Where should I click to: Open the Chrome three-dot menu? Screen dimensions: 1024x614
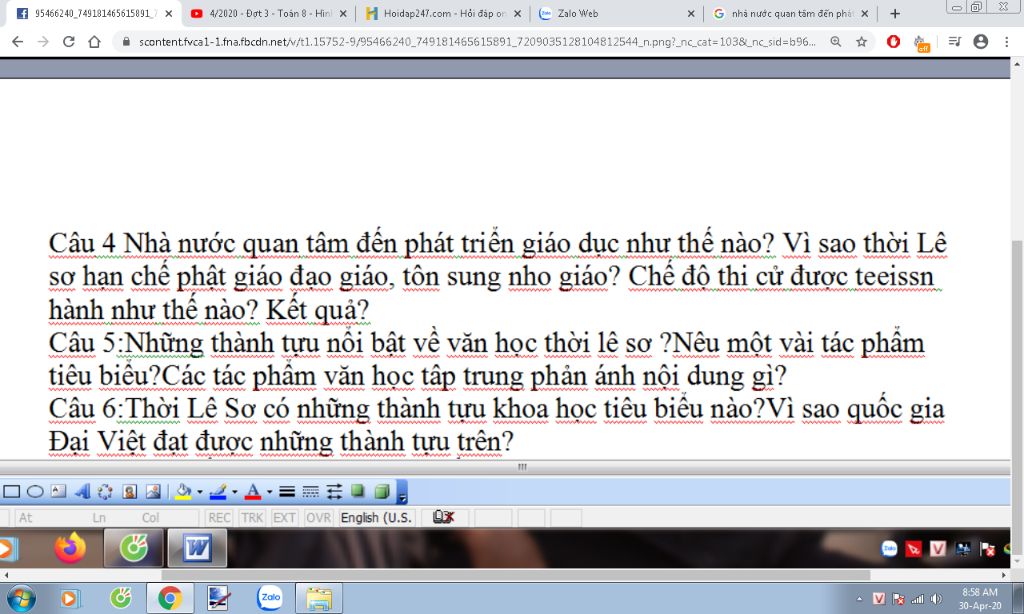tap(1006, 42)
